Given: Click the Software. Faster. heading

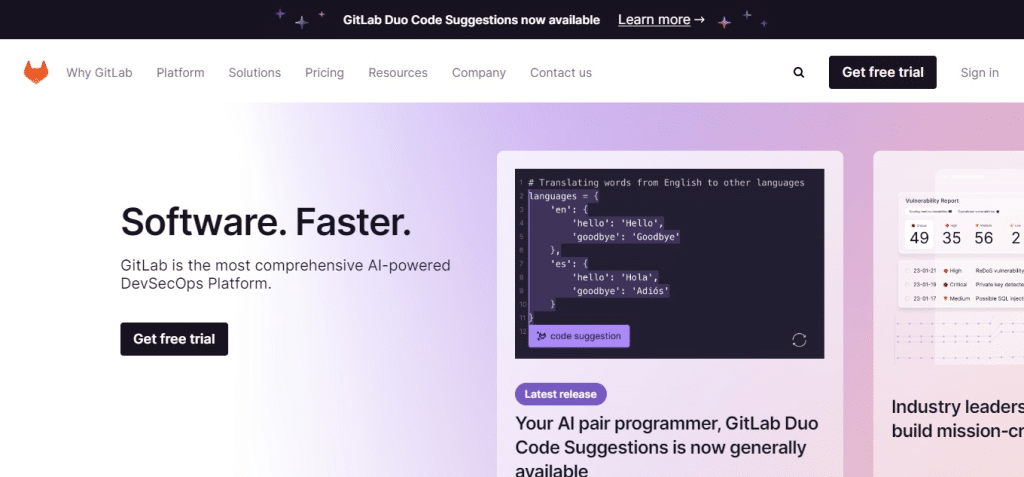Looking at the screenshot, I should (x=266, y=222).
